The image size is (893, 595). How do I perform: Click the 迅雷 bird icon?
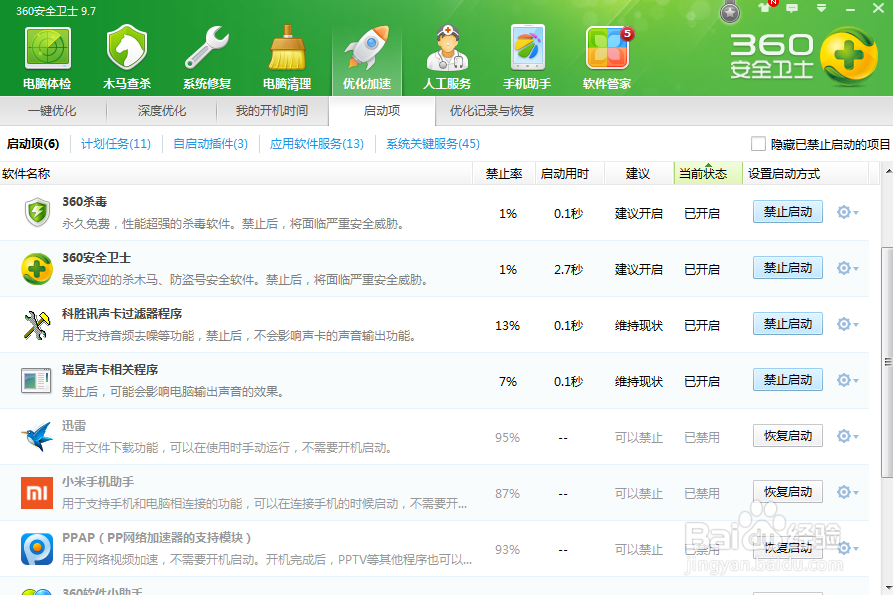[37, 437]
